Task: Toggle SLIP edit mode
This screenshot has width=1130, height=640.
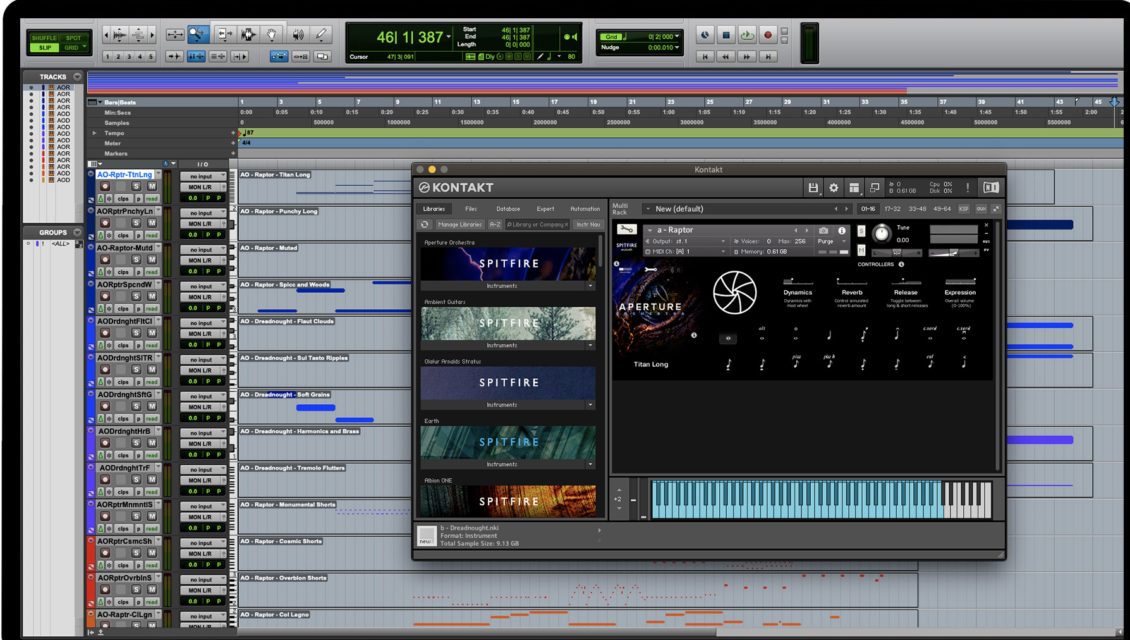Action: coord(45,48)
